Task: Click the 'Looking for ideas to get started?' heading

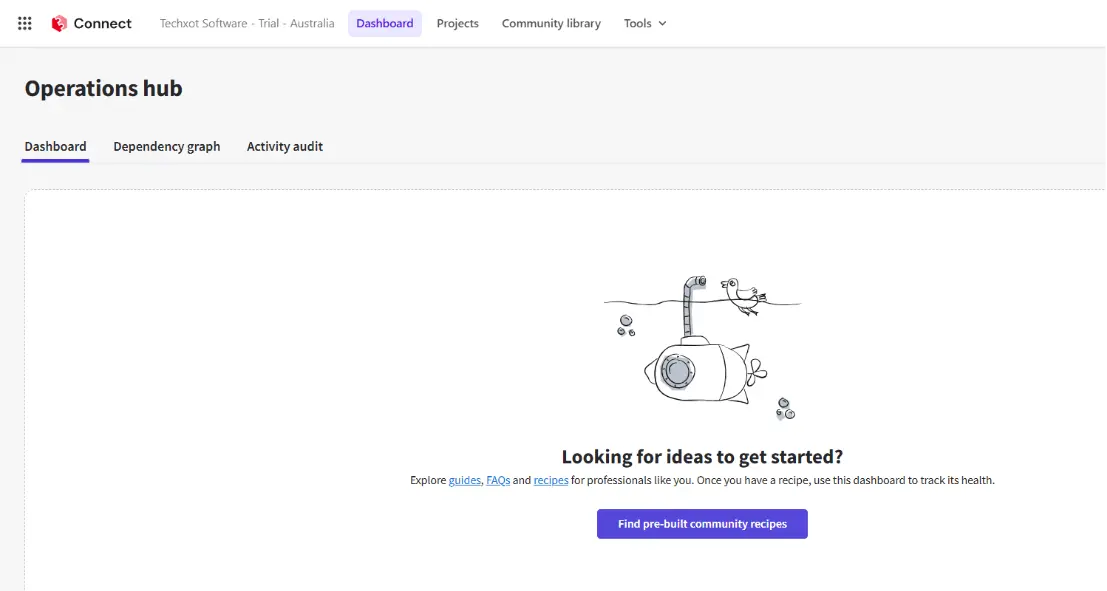Action: [702, 457]
